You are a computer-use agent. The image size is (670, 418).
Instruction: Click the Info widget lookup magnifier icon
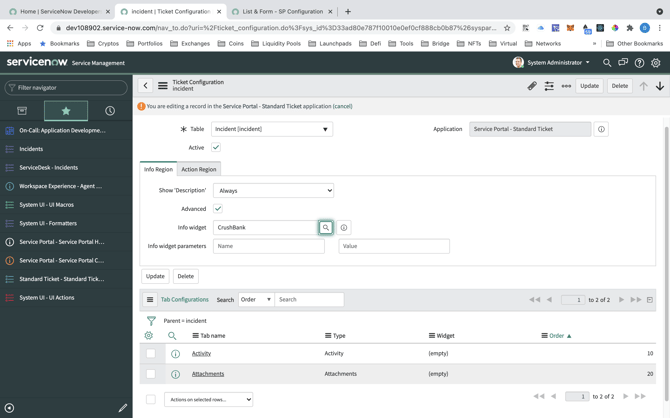click(x=326, y=228)
